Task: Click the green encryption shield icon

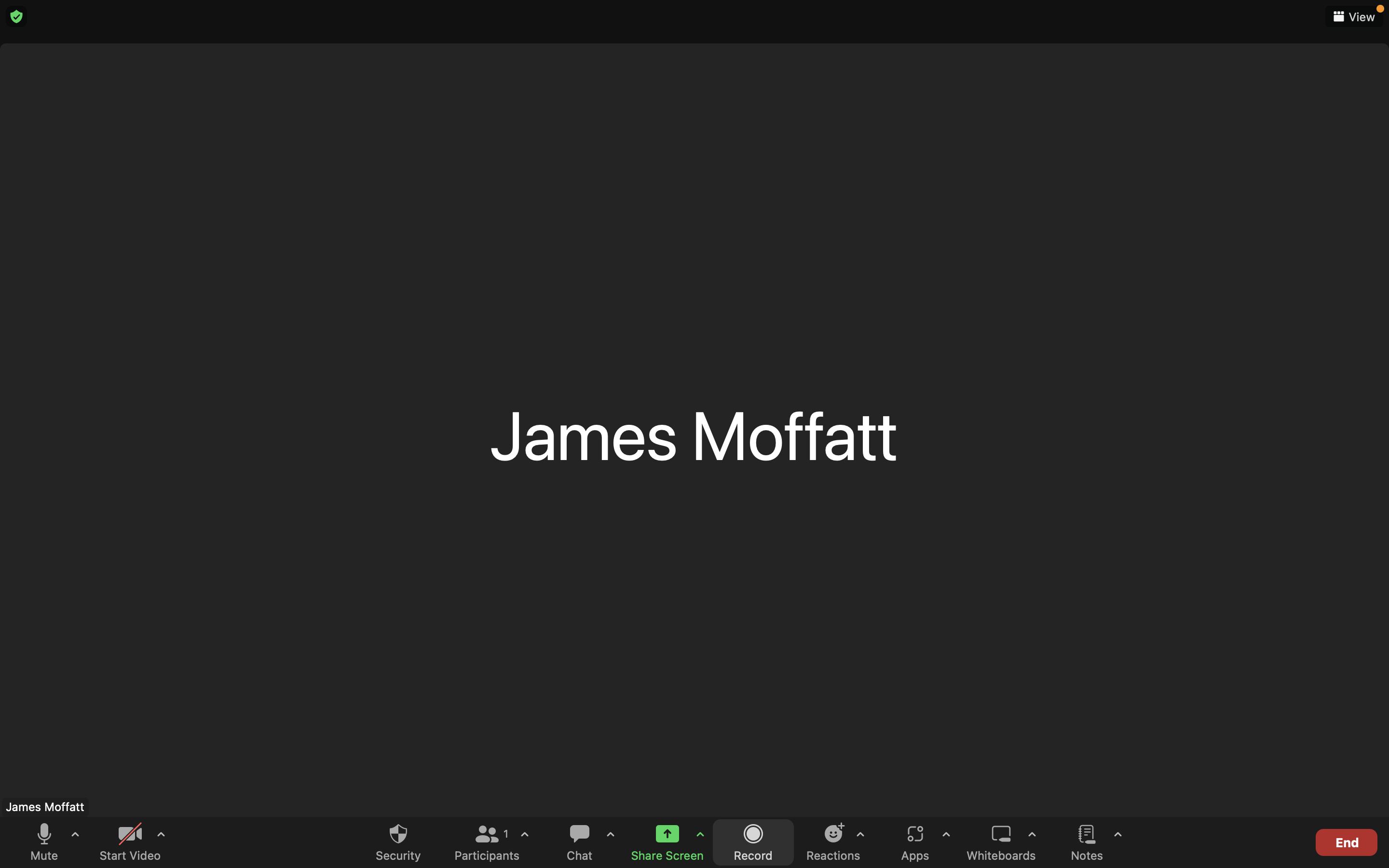Action: point(16,17)
